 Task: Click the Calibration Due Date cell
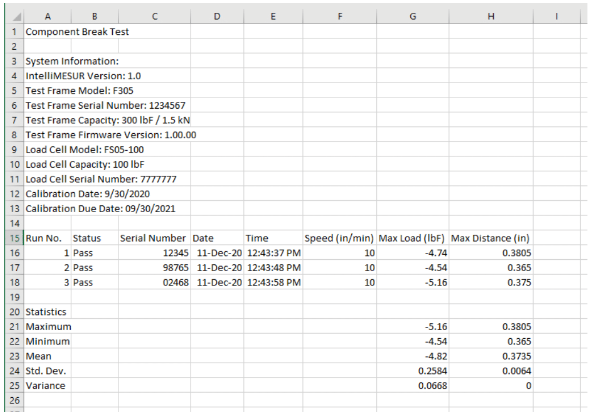(100, 208)
